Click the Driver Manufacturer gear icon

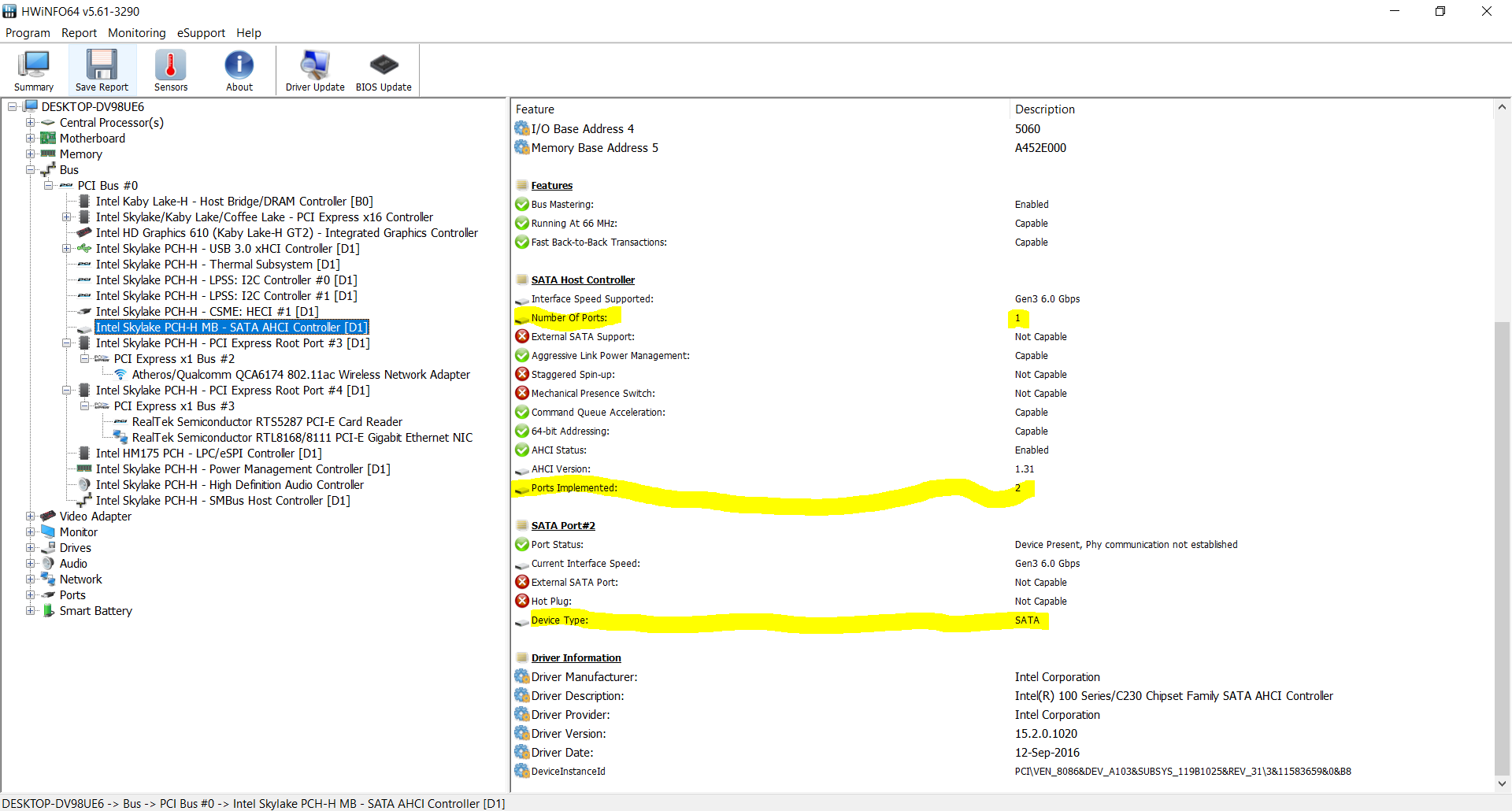point(522,676)
